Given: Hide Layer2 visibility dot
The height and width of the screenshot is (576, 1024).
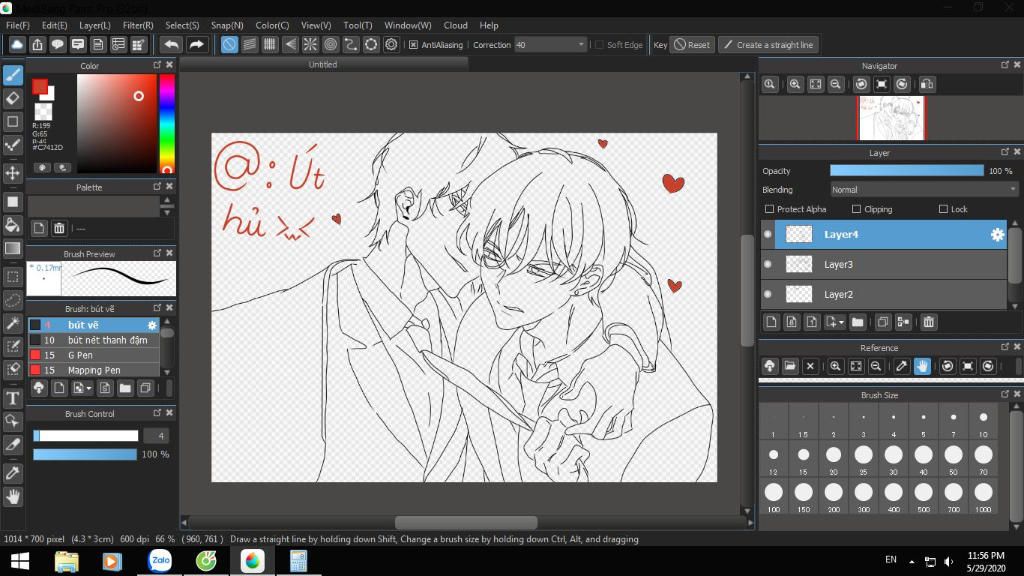Looking at the screenshot, I should click(x=768, y=295).
